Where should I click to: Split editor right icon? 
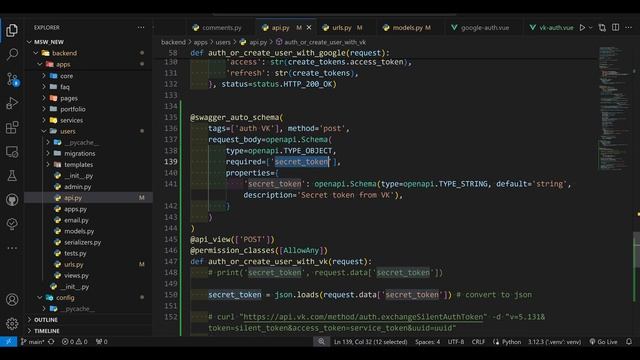click(616, 27)
